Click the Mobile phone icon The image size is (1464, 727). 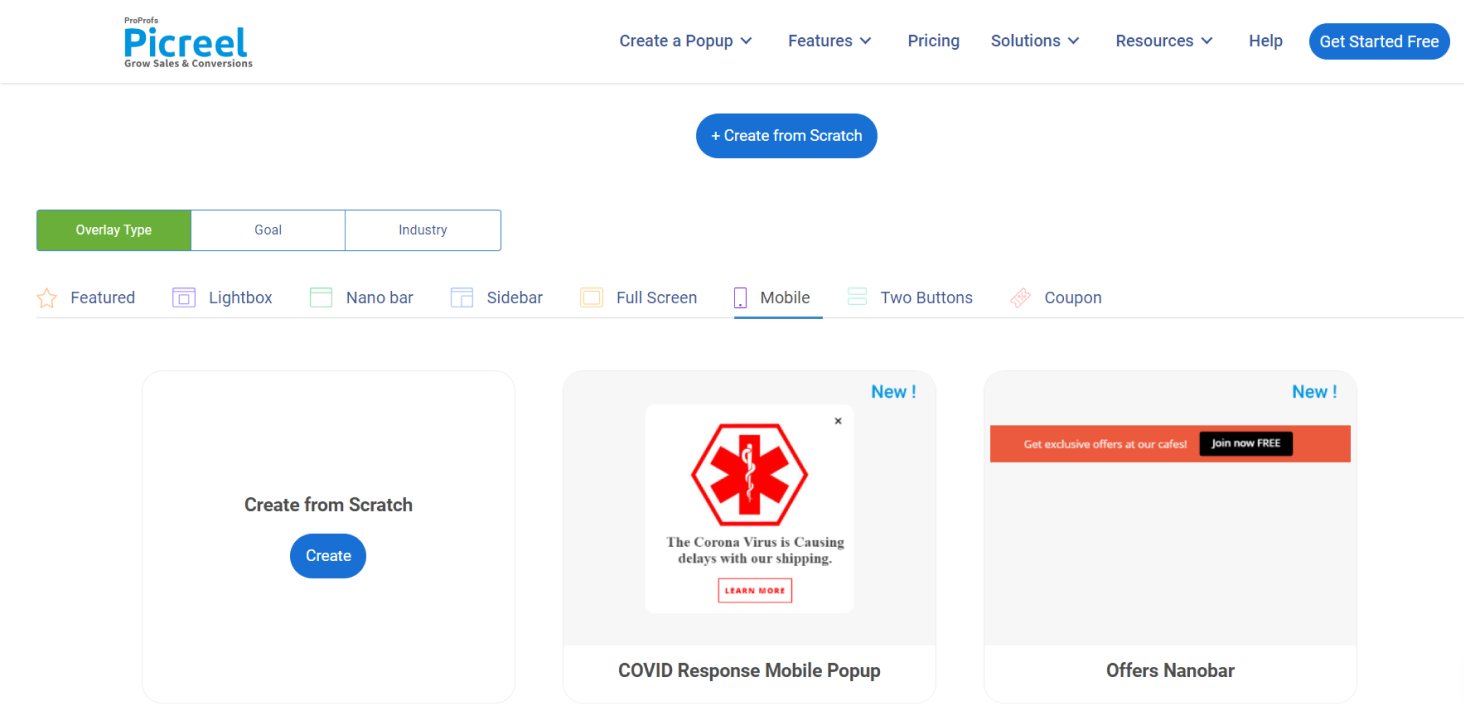click(741, 298)
